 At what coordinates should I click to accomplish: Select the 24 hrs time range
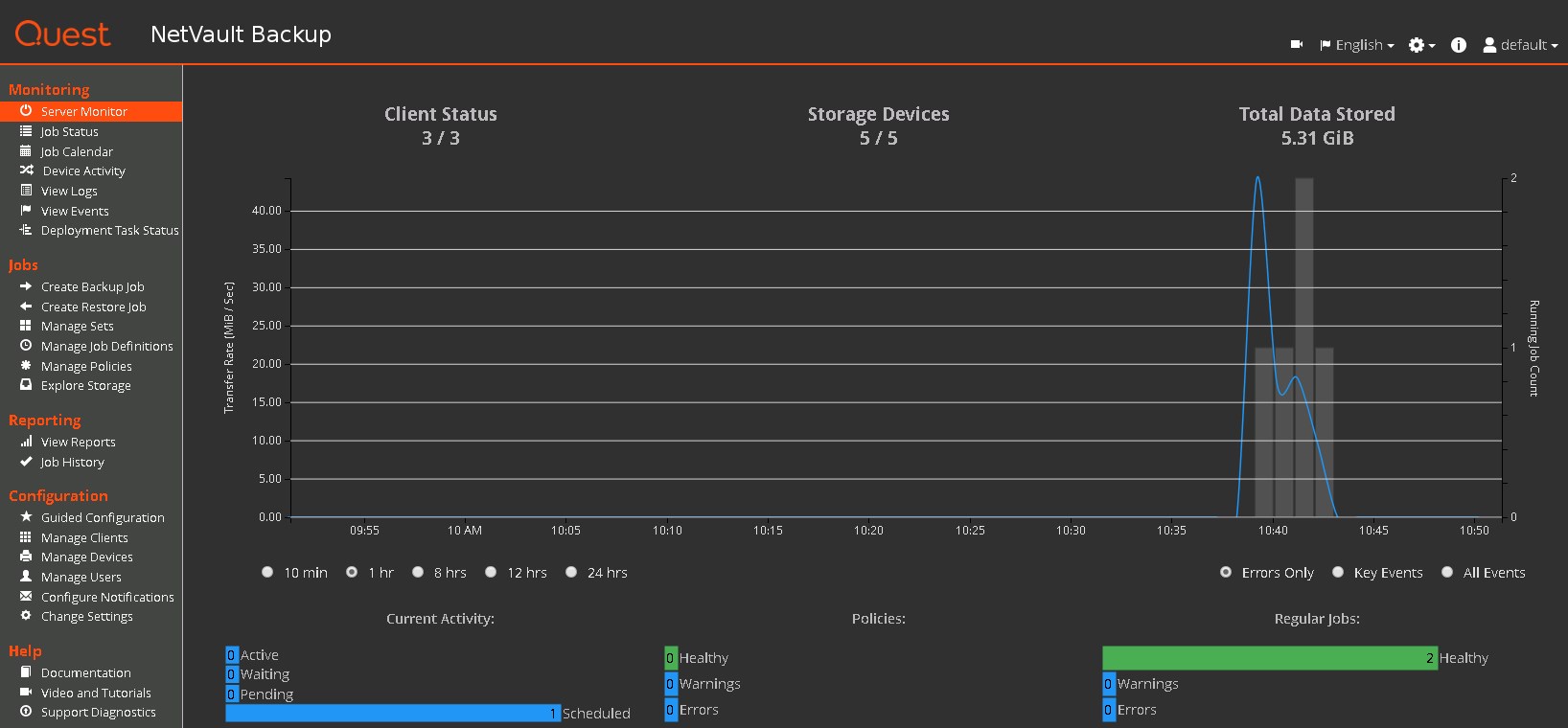pos(571,572)
